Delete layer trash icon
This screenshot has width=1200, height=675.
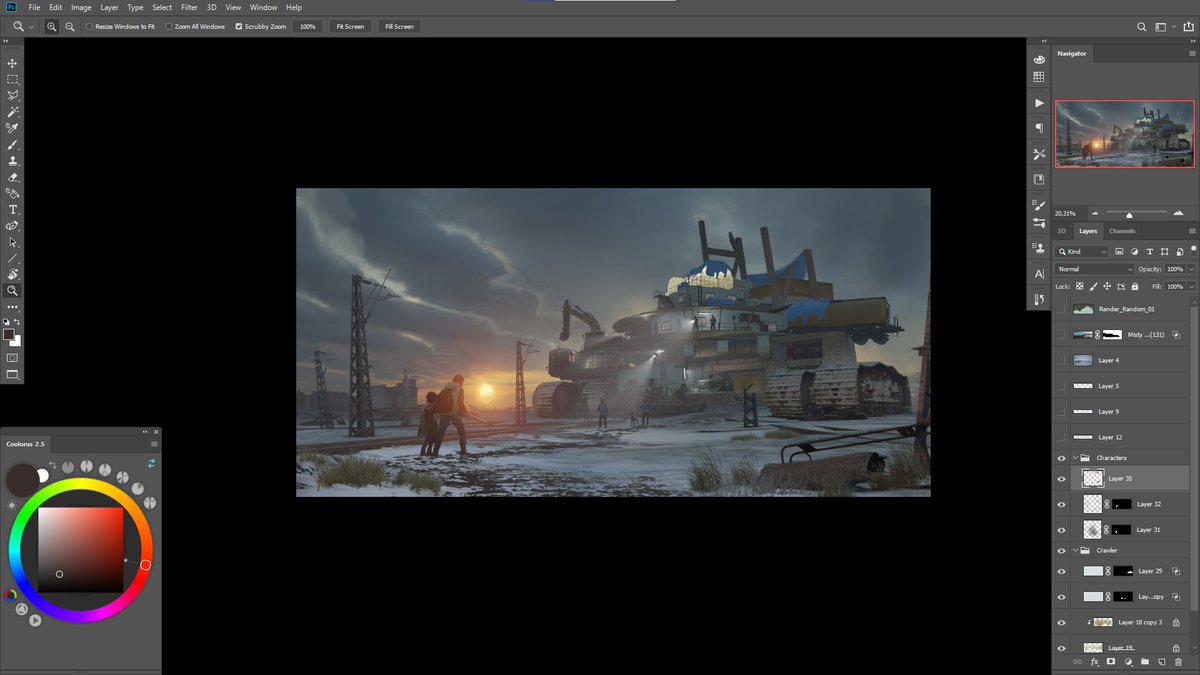click(1178, 662)
